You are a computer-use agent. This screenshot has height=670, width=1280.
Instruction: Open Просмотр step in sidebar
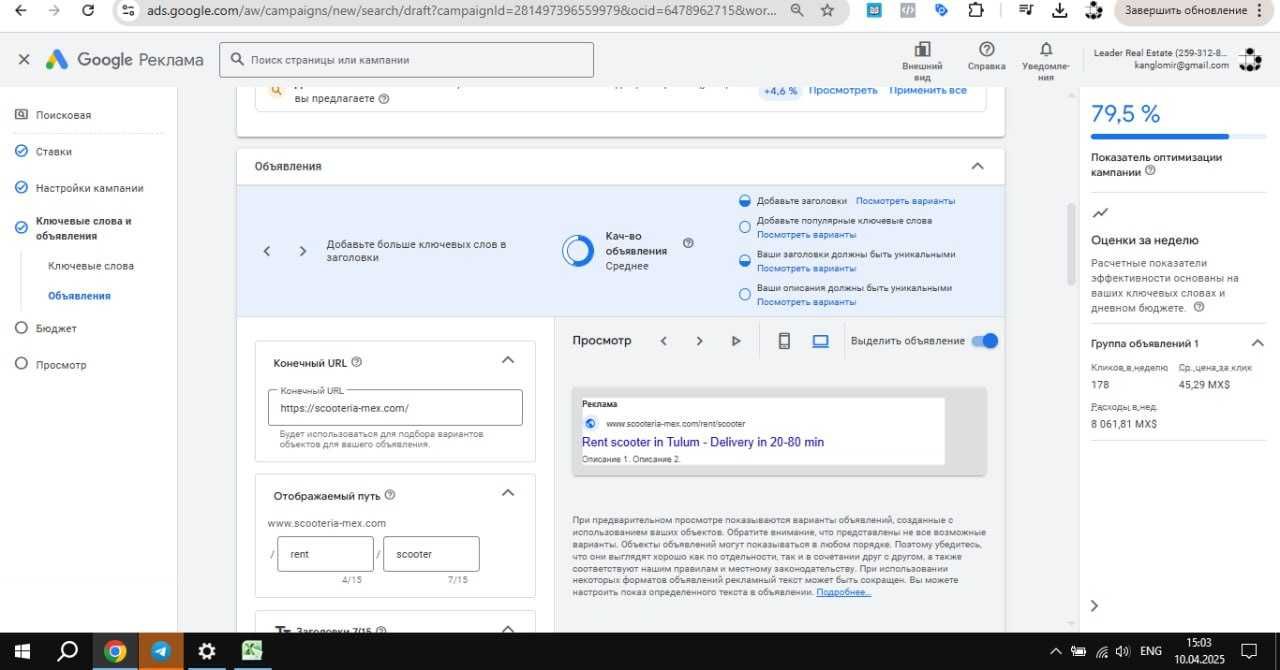pos(61,365)
